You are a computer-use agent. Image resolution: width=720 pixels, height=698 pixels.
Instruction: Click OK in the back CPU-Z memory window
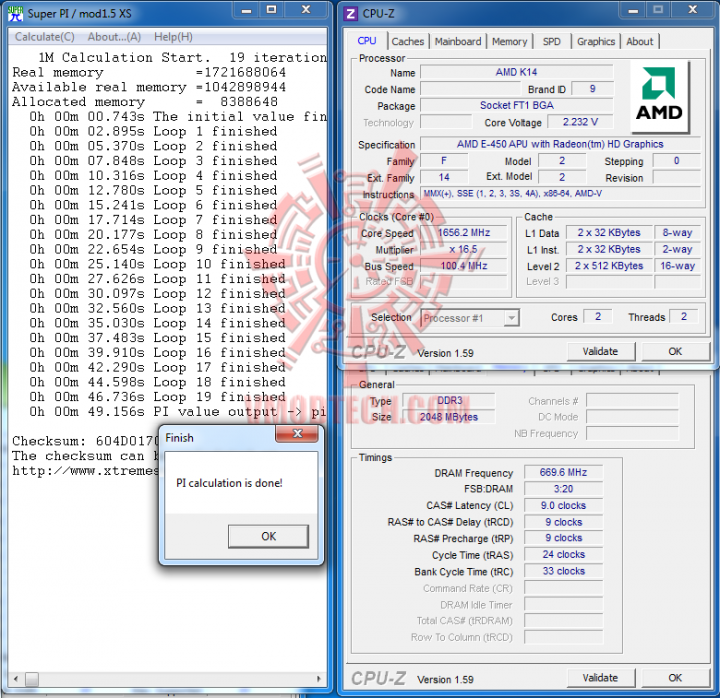coord(675,678)
